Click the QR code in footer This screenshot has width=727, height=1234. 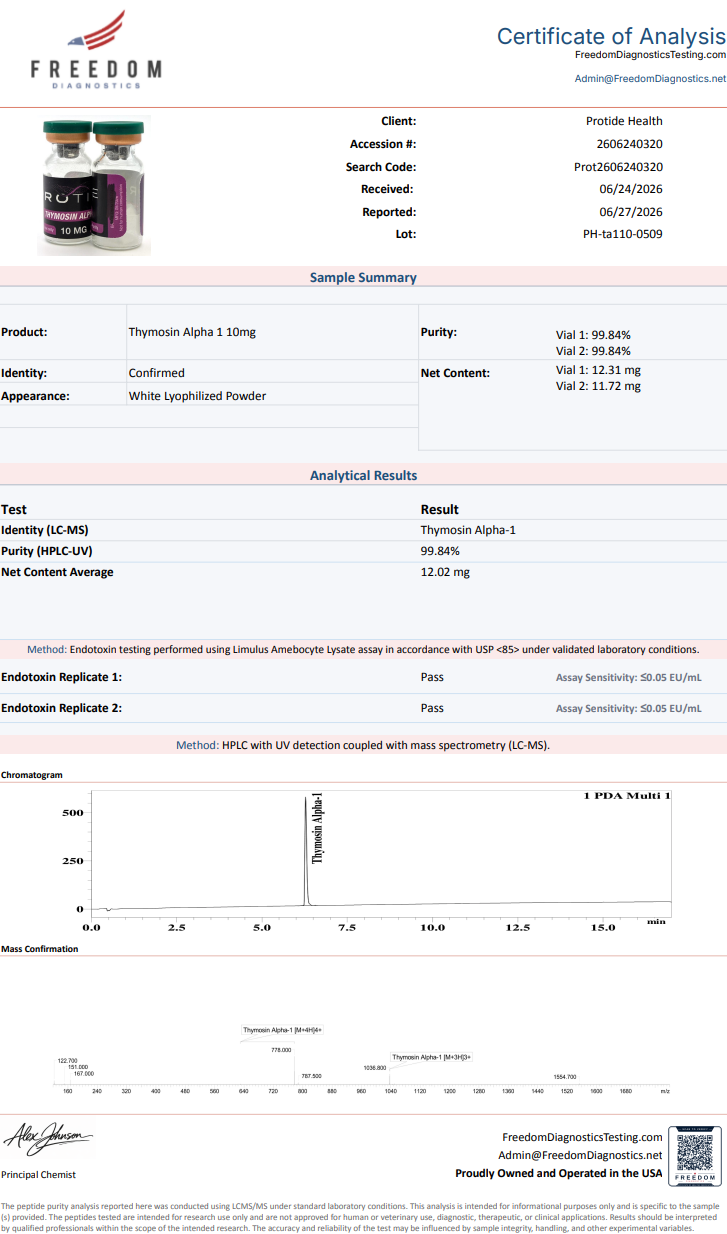point(694,1155)
